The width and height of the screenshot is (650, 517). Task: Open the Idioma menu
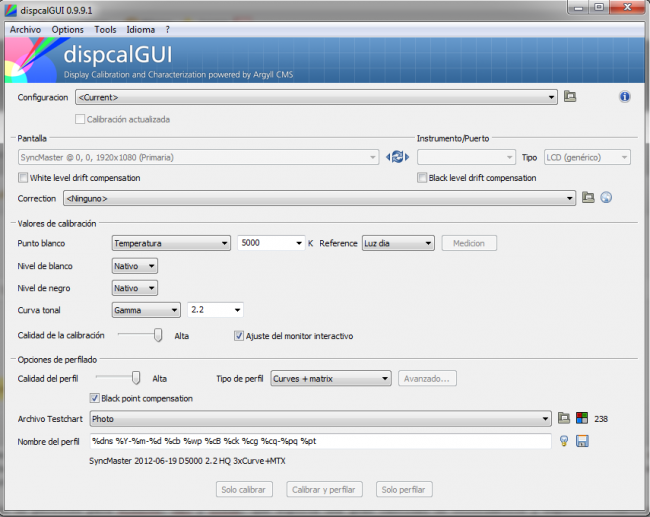141,30
